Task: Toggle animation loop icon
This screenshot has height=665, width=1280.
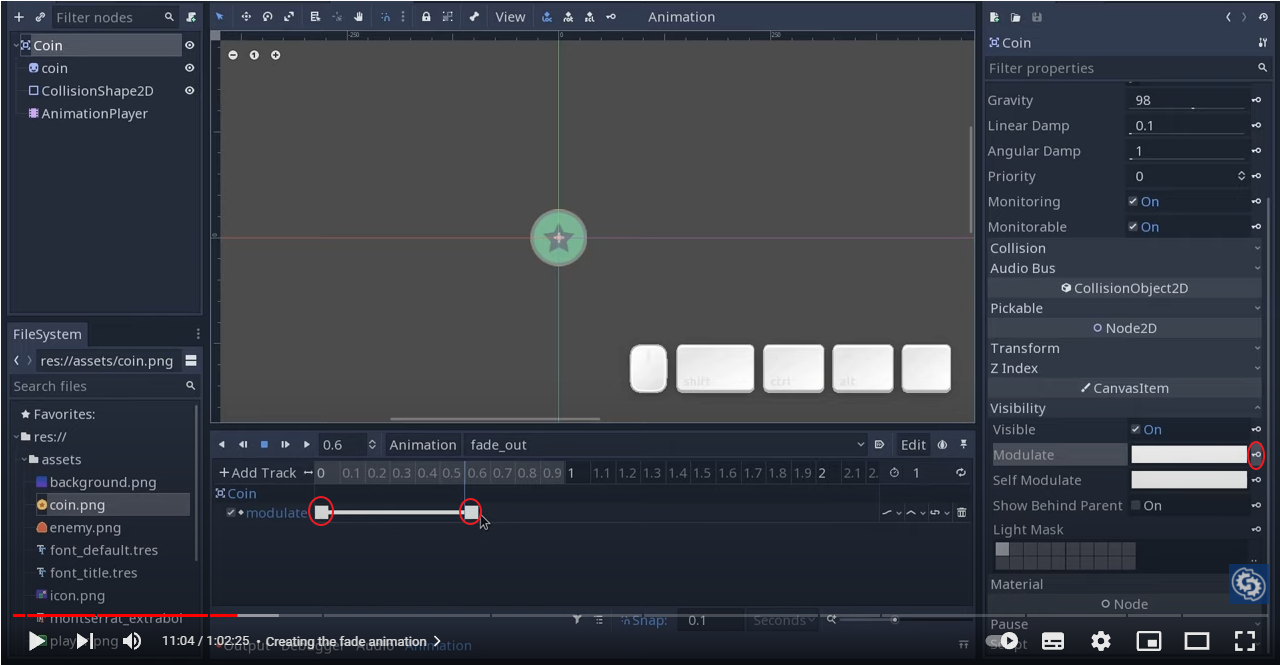Action: [x=962, y=473]
